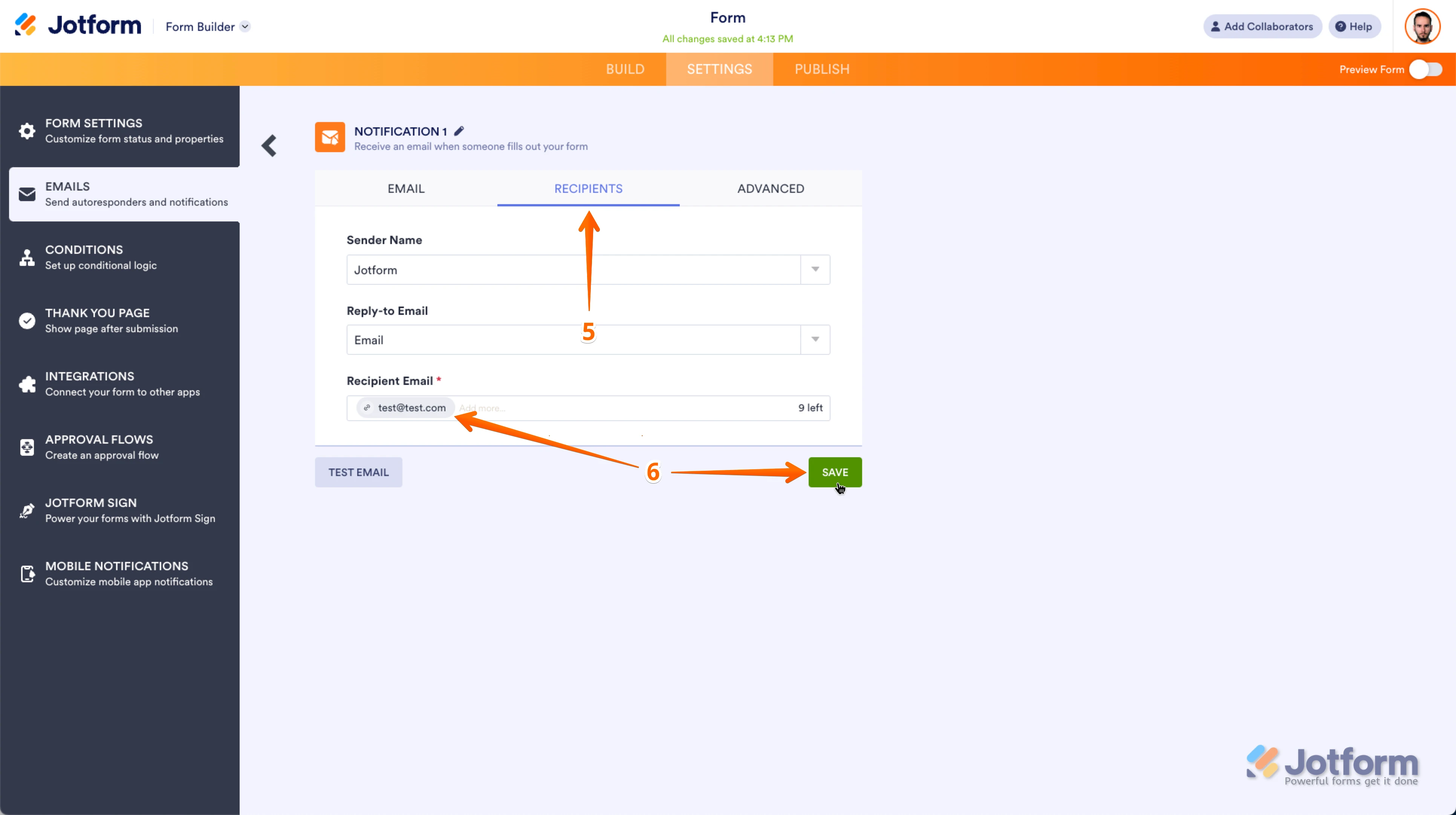
Task: Click the Mobile Notifications phone icon
Action: 26,574
